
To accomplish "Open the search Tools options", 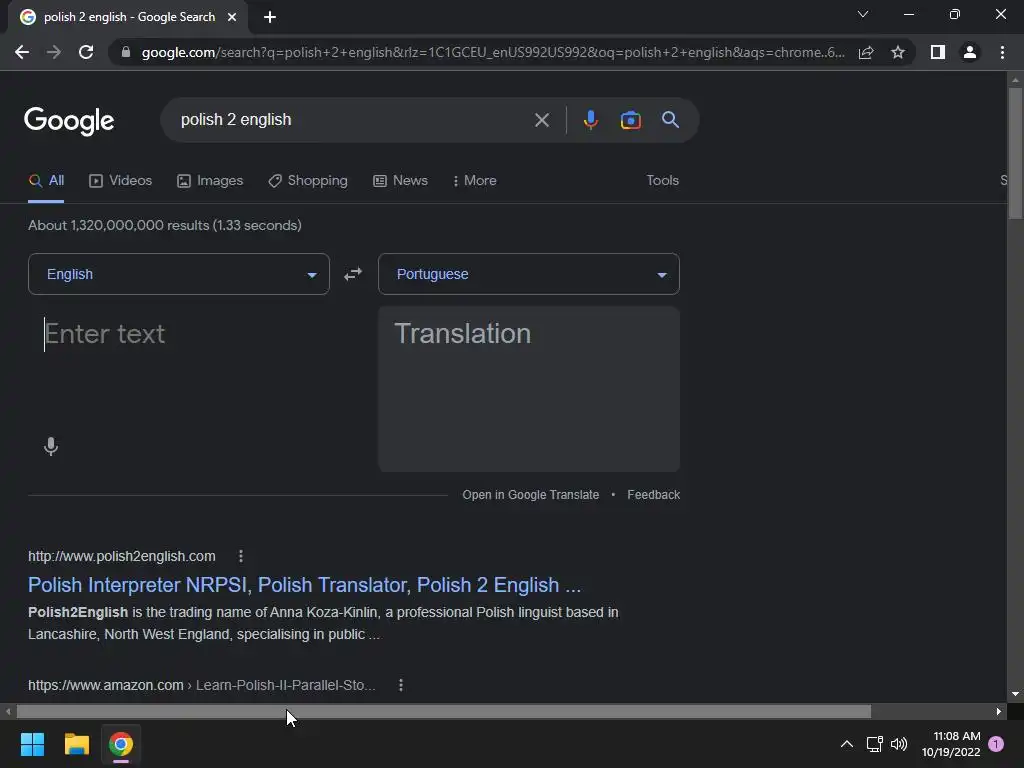I will (663, 180).
